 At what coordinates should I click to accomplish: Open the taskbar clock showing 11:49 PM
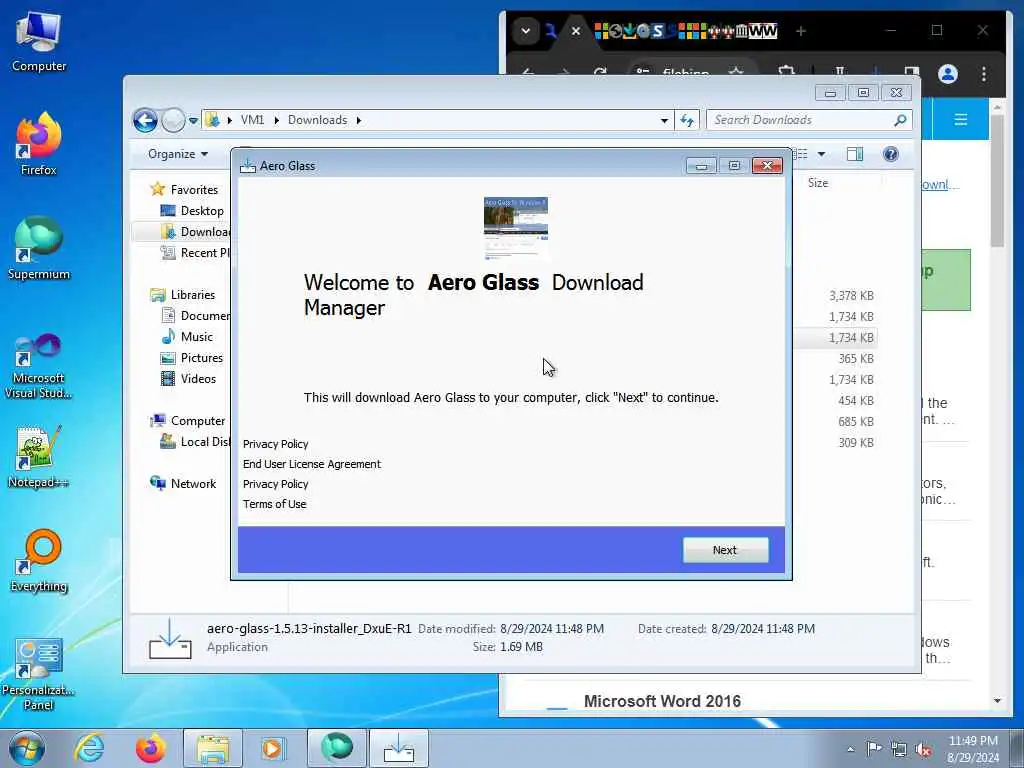[972, 749]
